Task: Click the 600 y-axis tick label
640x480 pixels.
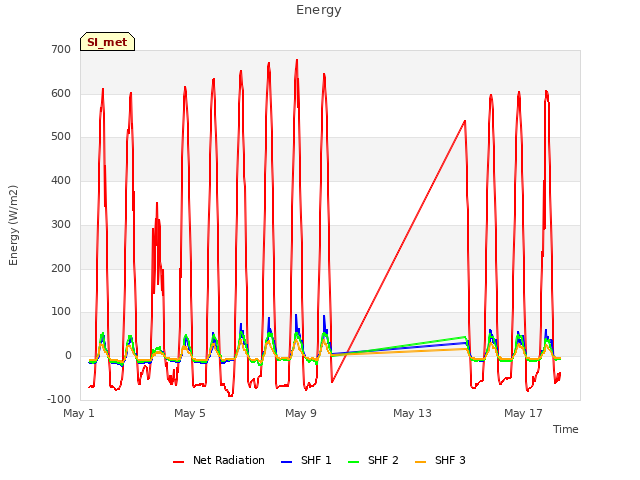Action: click(61, 93)
